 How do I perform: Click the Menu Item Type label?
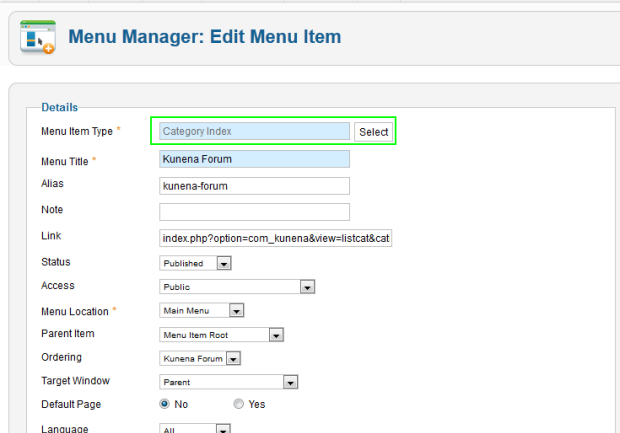(77, 131)
